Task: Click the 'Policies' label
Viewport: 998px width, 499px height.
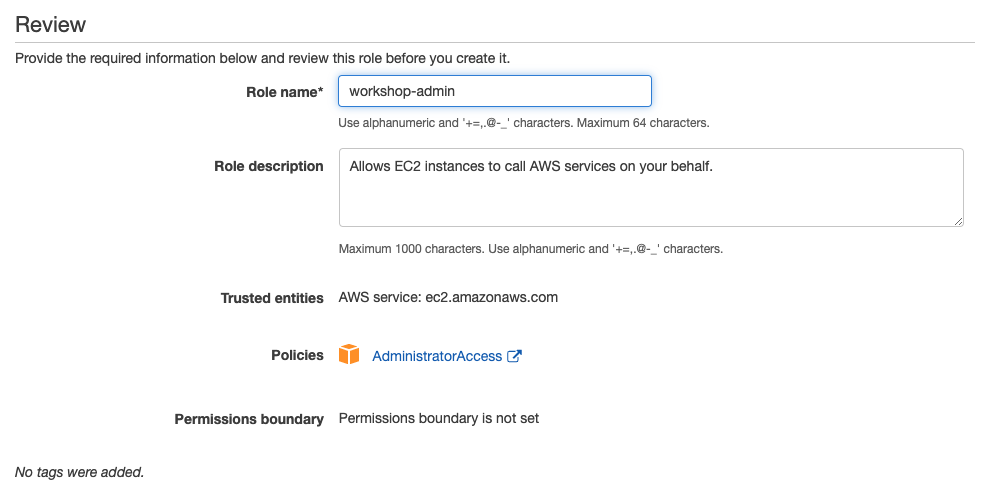Action: click(x=297, y=355)
